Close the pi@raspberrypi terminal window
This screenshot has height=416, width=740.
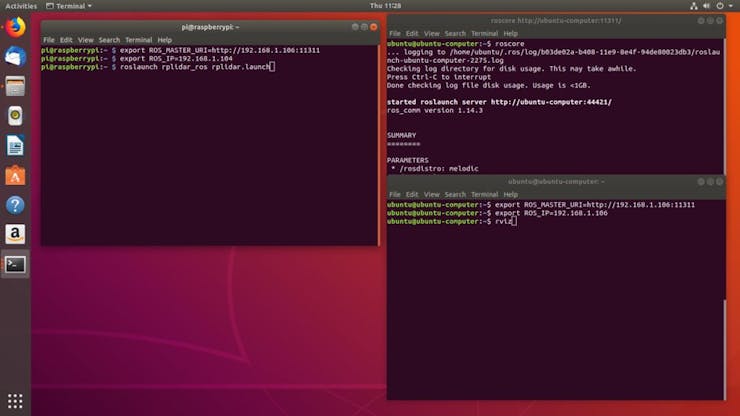click(373, 27)
